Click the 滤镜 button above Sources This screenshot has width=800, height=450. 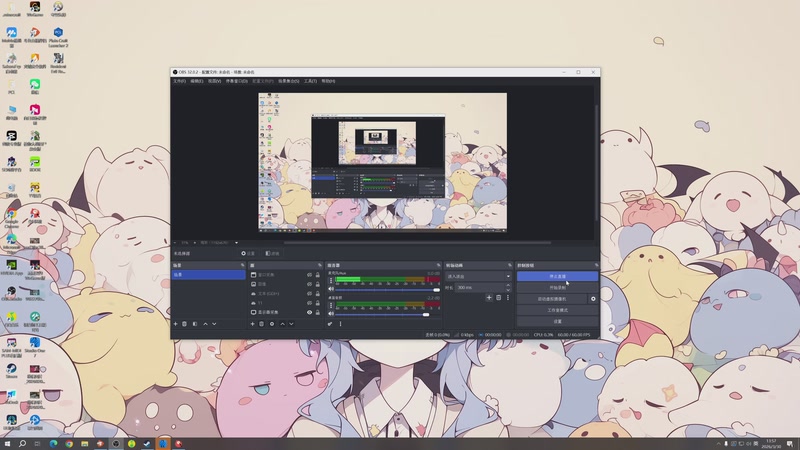(272, 254)
